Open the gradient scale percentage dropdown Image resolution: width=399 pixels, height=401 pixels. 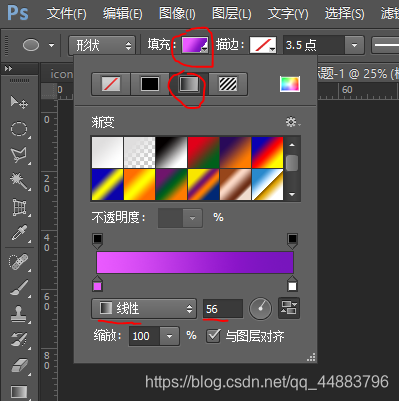coord(169,336)
